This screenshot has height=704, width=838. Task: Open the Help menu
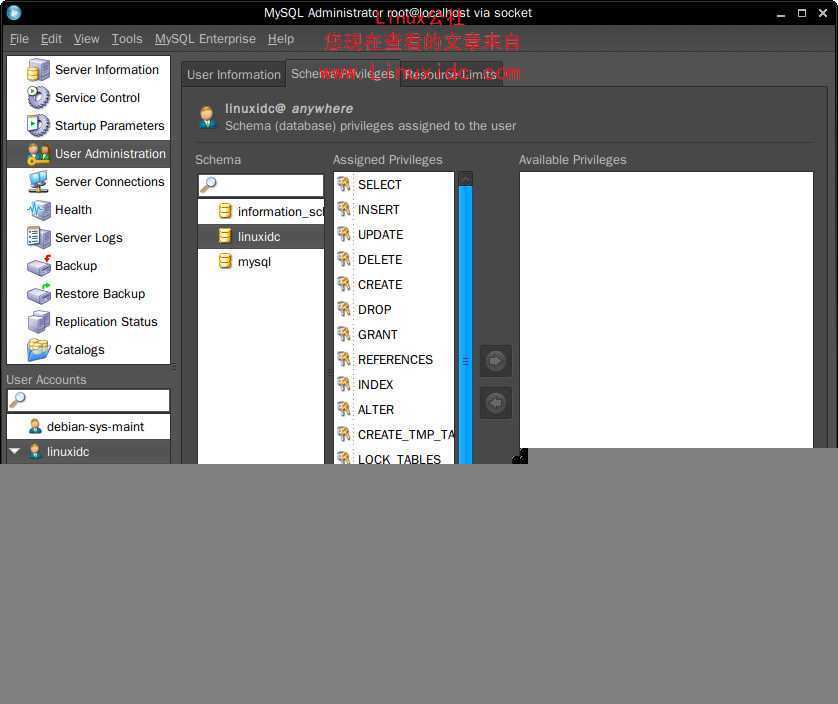tap(281, 39)
